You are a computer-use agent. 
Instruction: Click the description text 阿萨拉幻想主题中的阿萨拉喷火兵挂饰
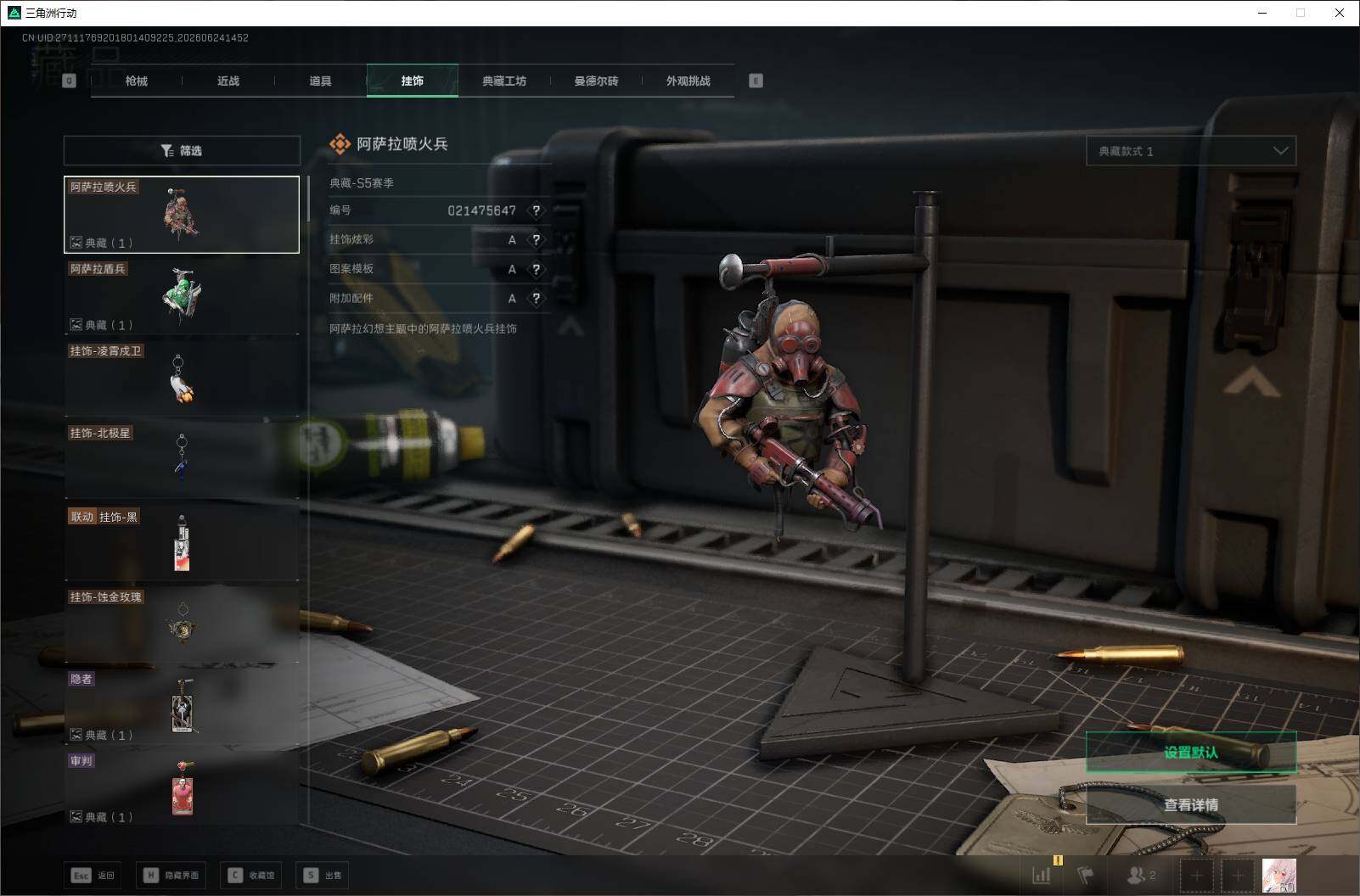coord(423,328)
